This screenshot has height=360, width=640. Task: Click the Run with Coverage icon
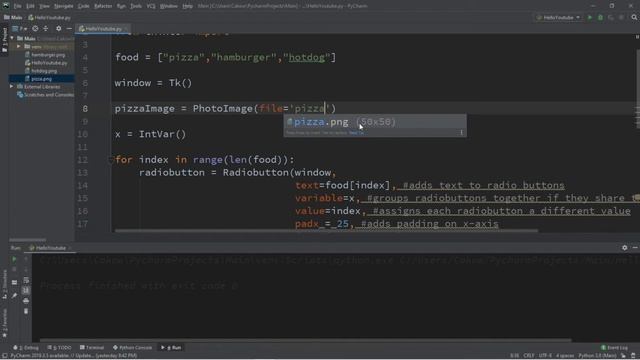[x=611, y=18]
